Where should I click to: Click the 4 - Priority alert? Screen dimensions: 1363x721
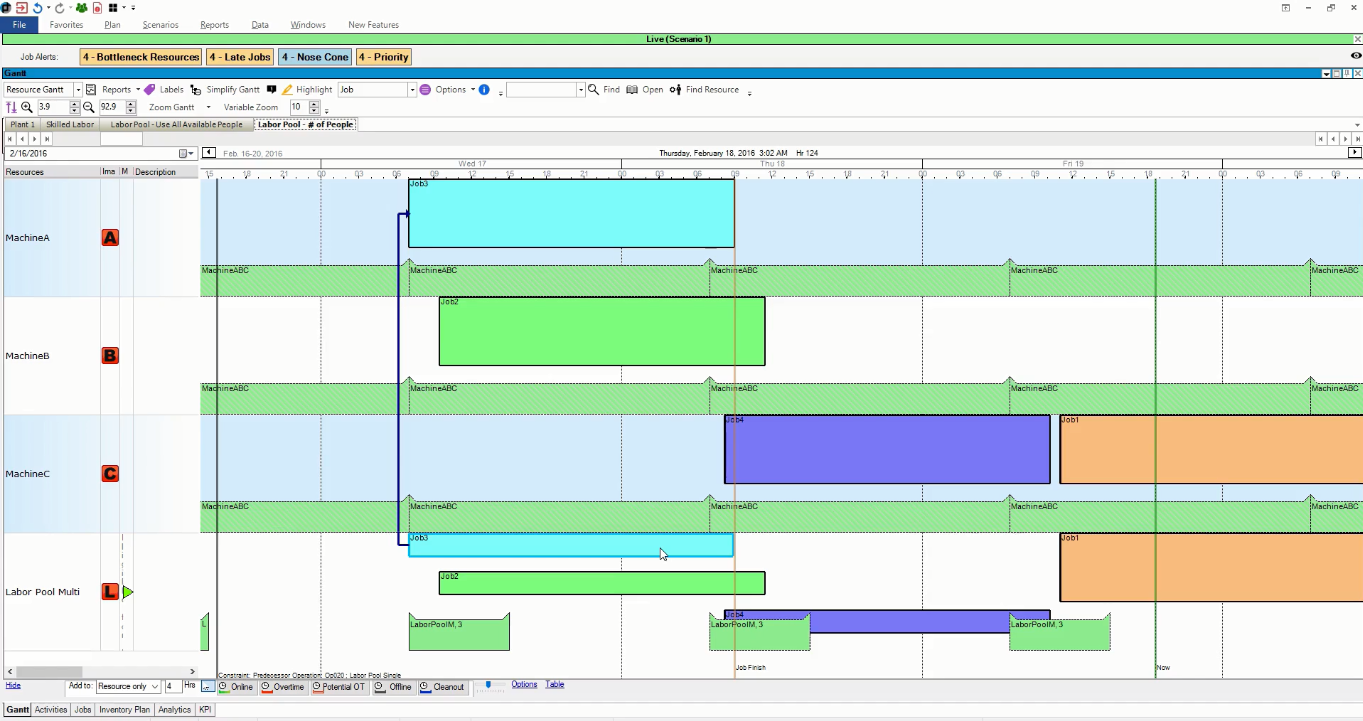pos(384,57)
